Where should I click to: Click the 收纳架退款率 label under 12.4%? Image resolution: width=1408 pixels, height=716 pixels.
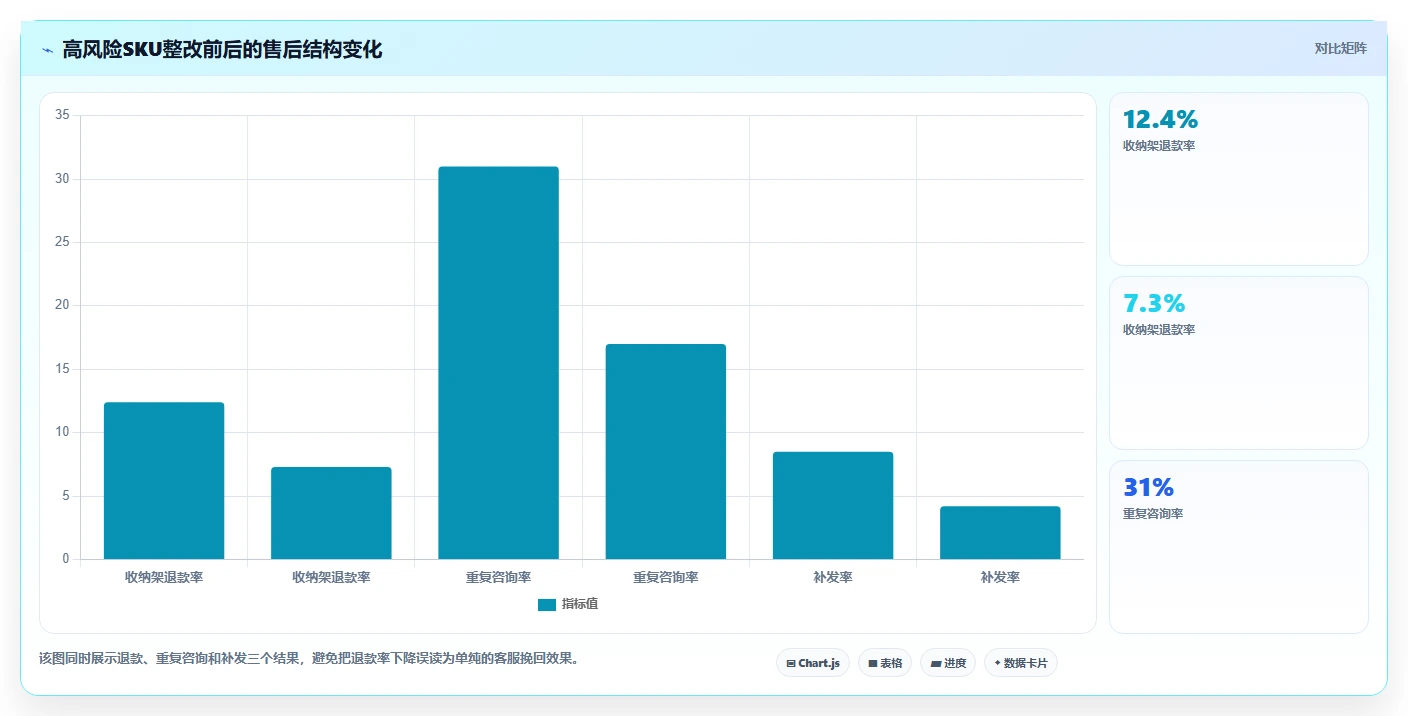click(1159, 146)
